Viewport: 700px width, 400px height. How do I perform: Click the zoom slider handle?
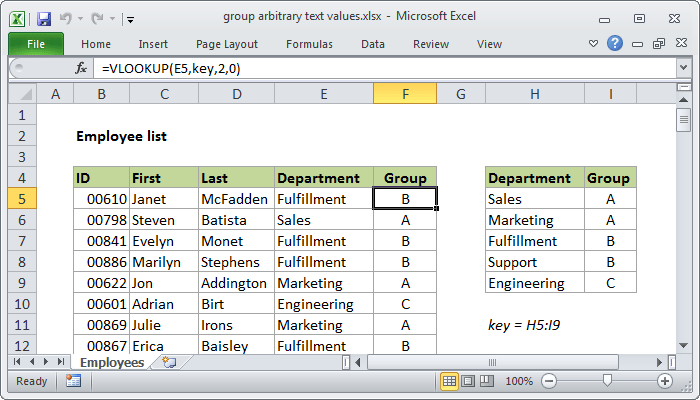click(607, 381)
